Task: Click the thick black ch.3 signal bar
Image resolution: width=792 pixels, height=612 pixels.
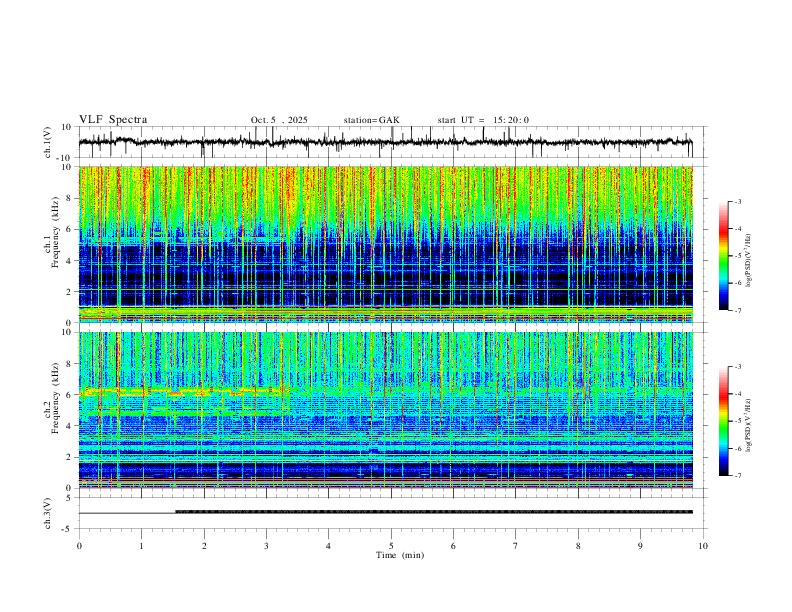Action: click(434, 512)
